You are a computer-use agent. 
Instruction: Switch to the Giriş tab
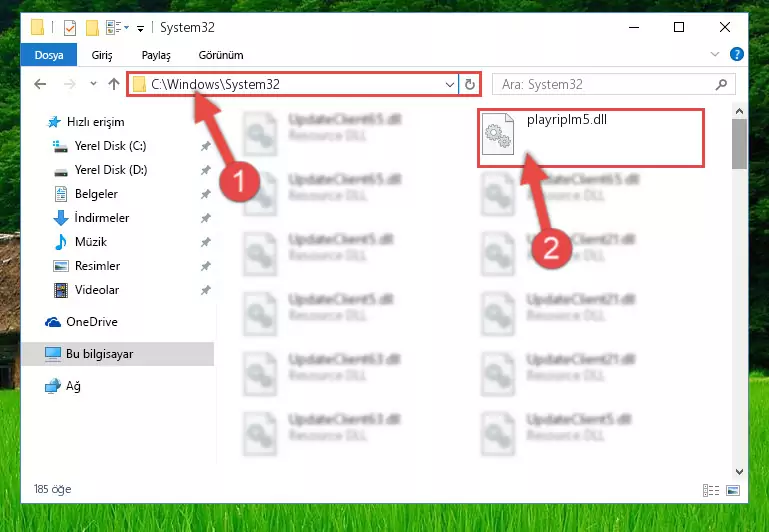tap(102, 55)
